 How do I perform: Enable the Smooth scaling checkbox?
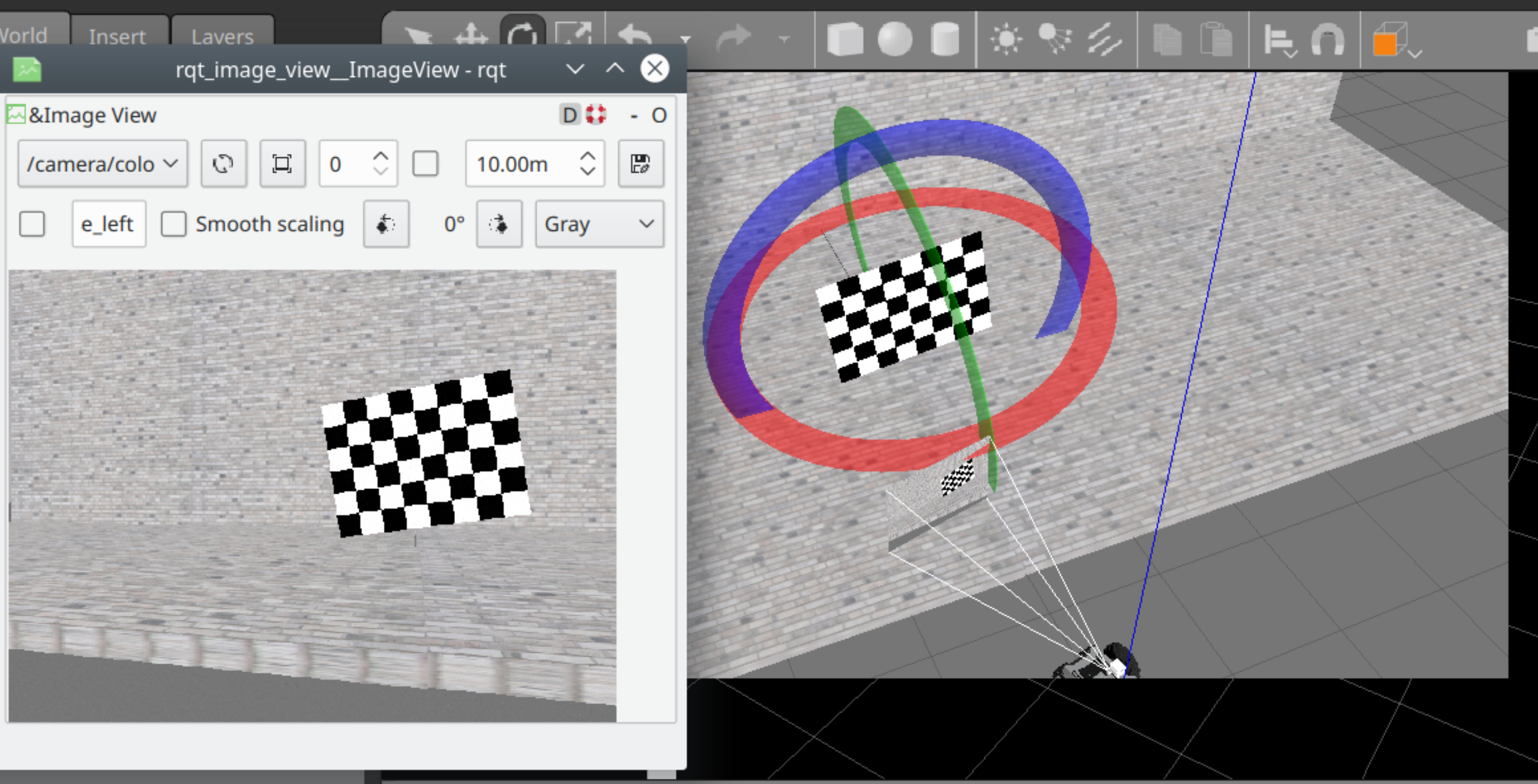[x=174, y=224]
